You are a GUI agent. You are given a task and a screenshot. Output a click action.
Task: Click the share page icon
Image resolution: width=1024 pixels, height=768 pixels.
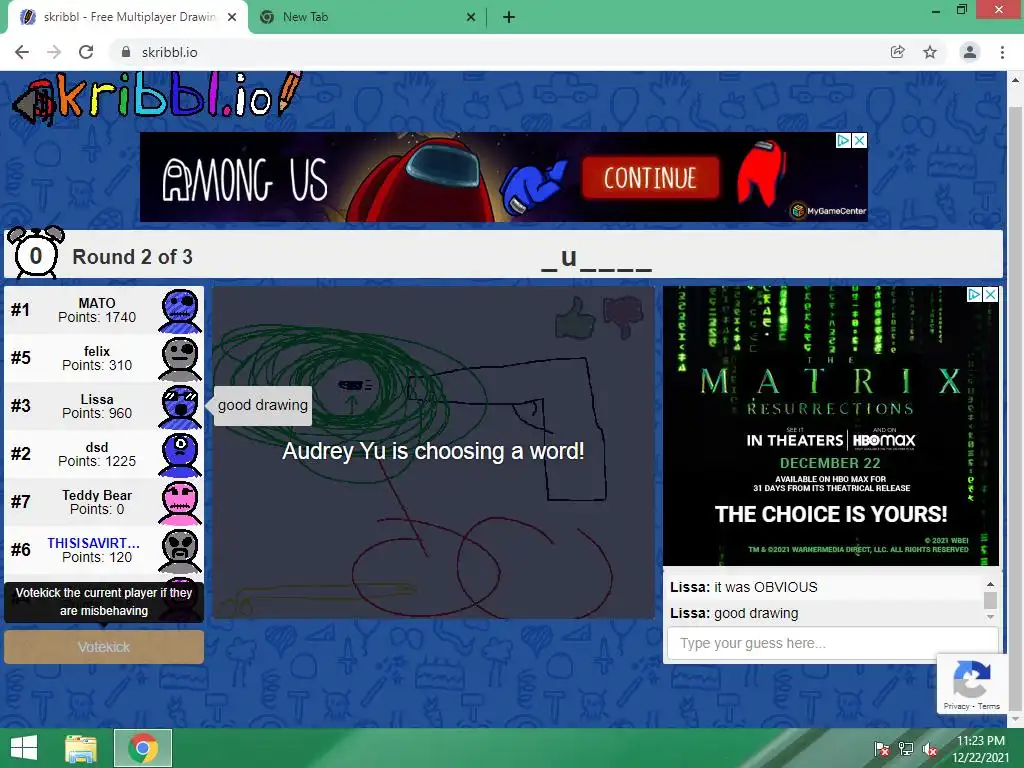[x=898, y=52]
